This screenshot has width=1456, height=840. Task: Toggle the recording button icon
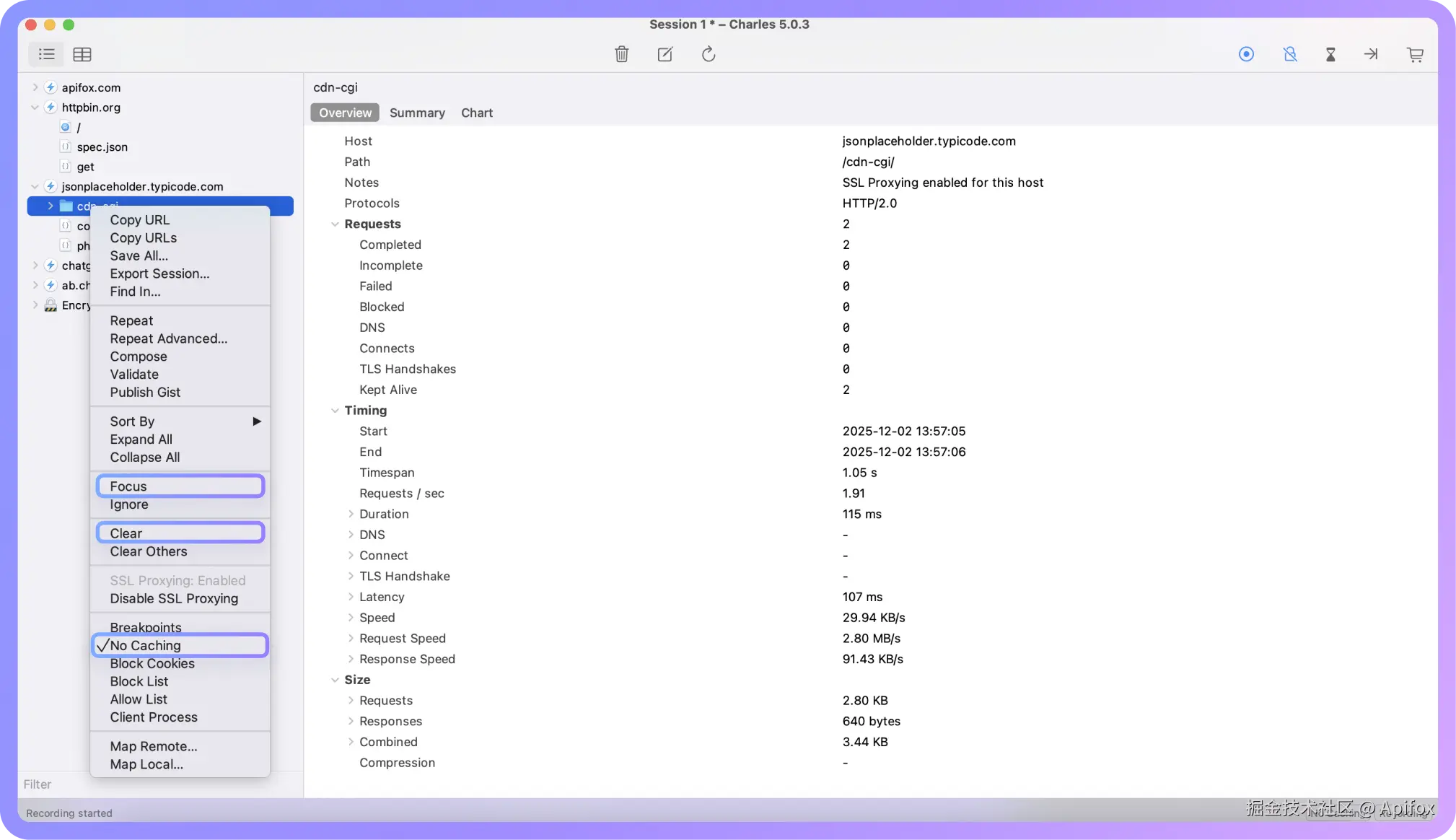(1246, 54)
